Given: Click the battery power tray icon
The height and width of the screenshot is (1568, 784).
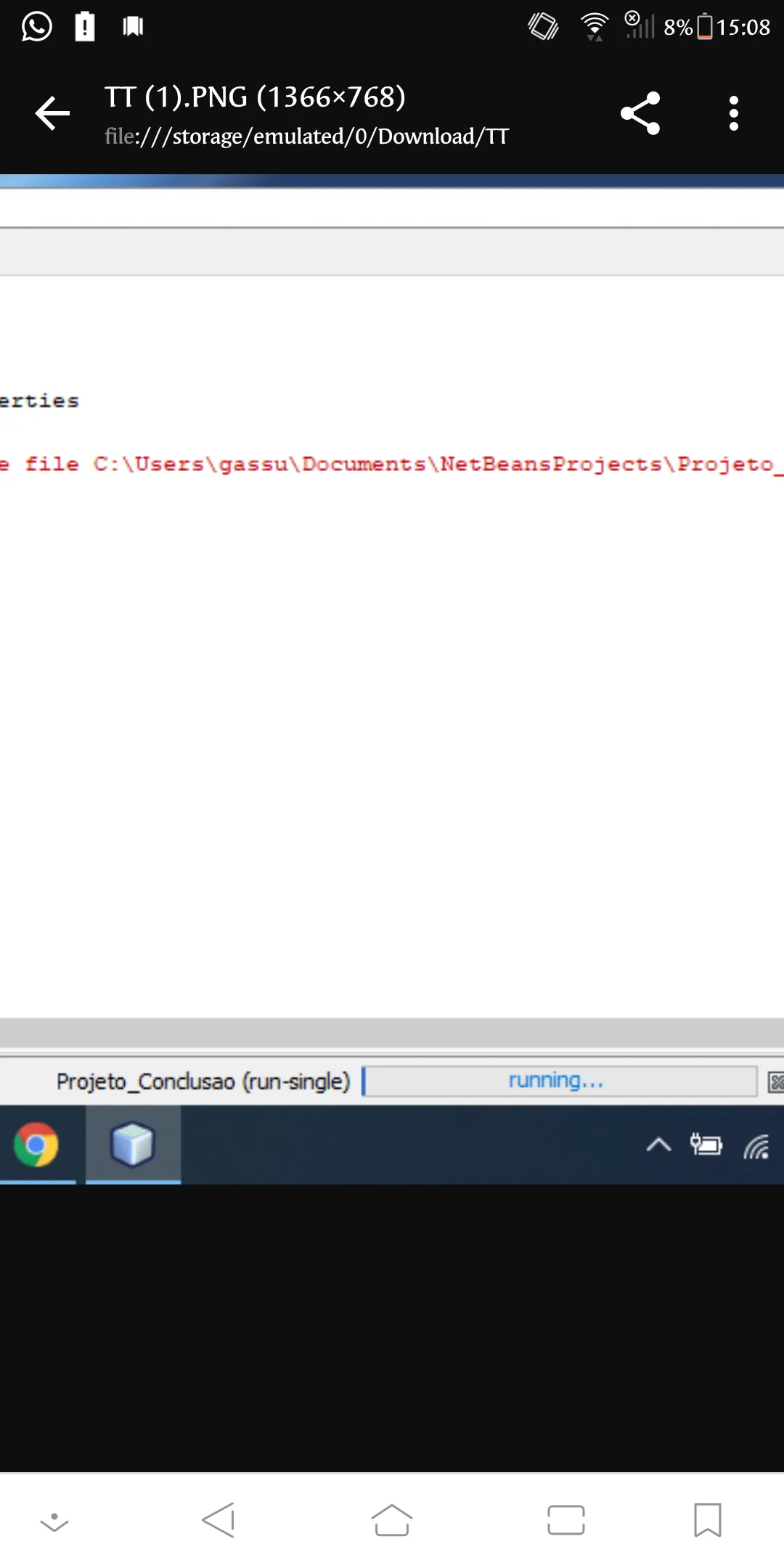Looking at the screenshot, I should click(706, 1145).
